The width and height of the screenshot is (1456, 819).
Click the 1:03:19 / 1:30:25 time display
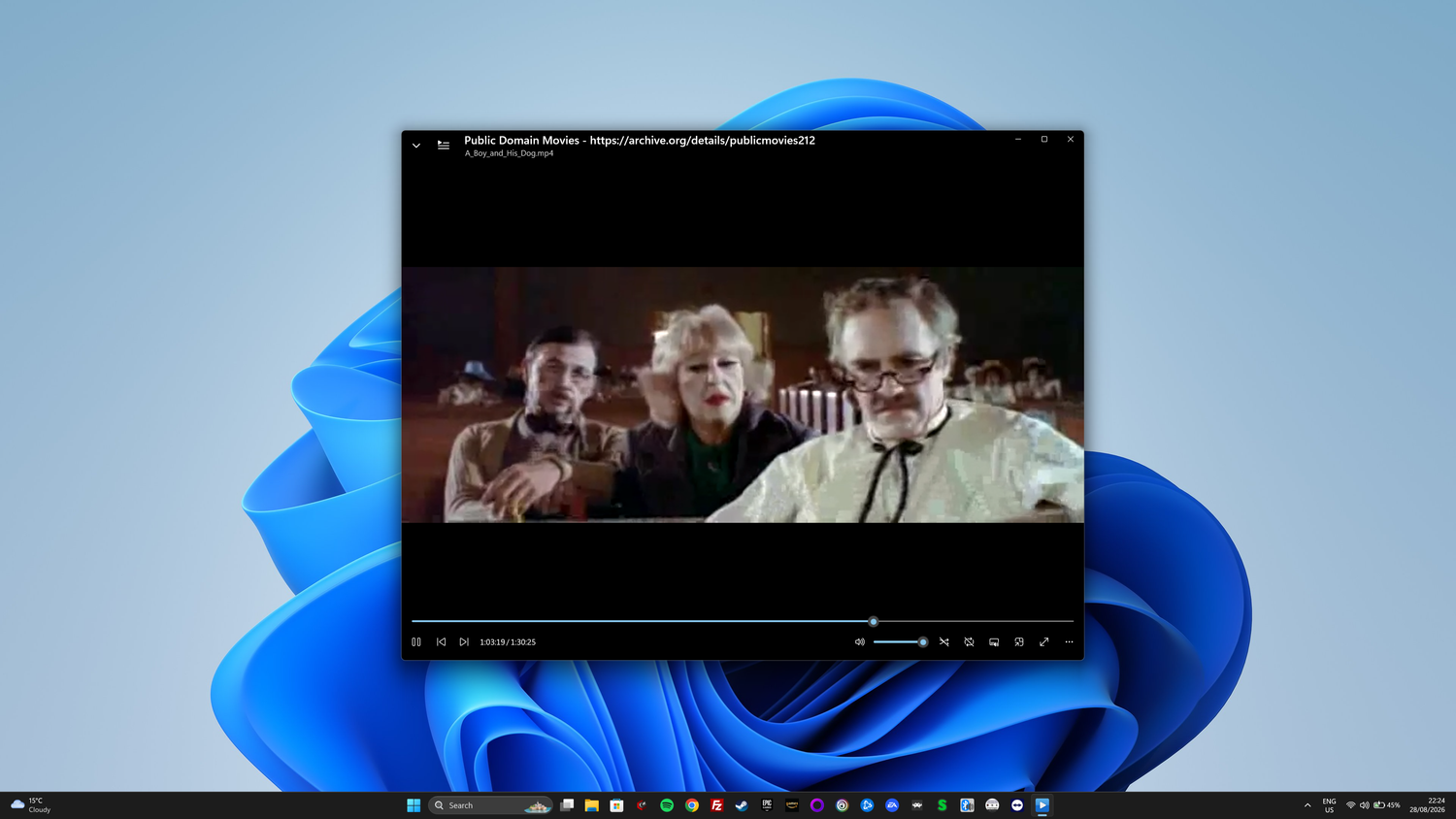tap(508, 642)
